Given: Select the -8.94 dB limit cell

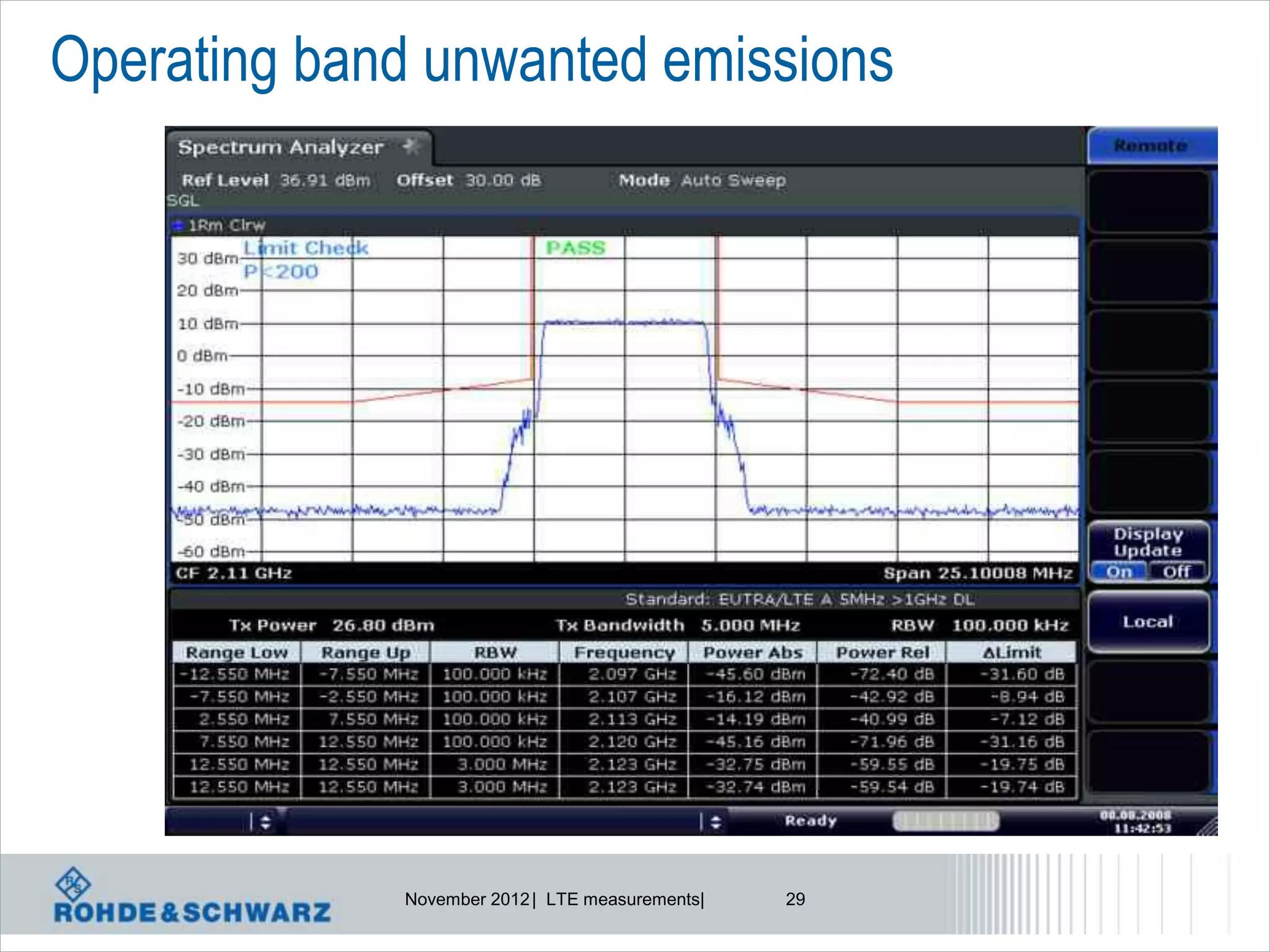Looking at the screenshot, I should point(1011,697).
